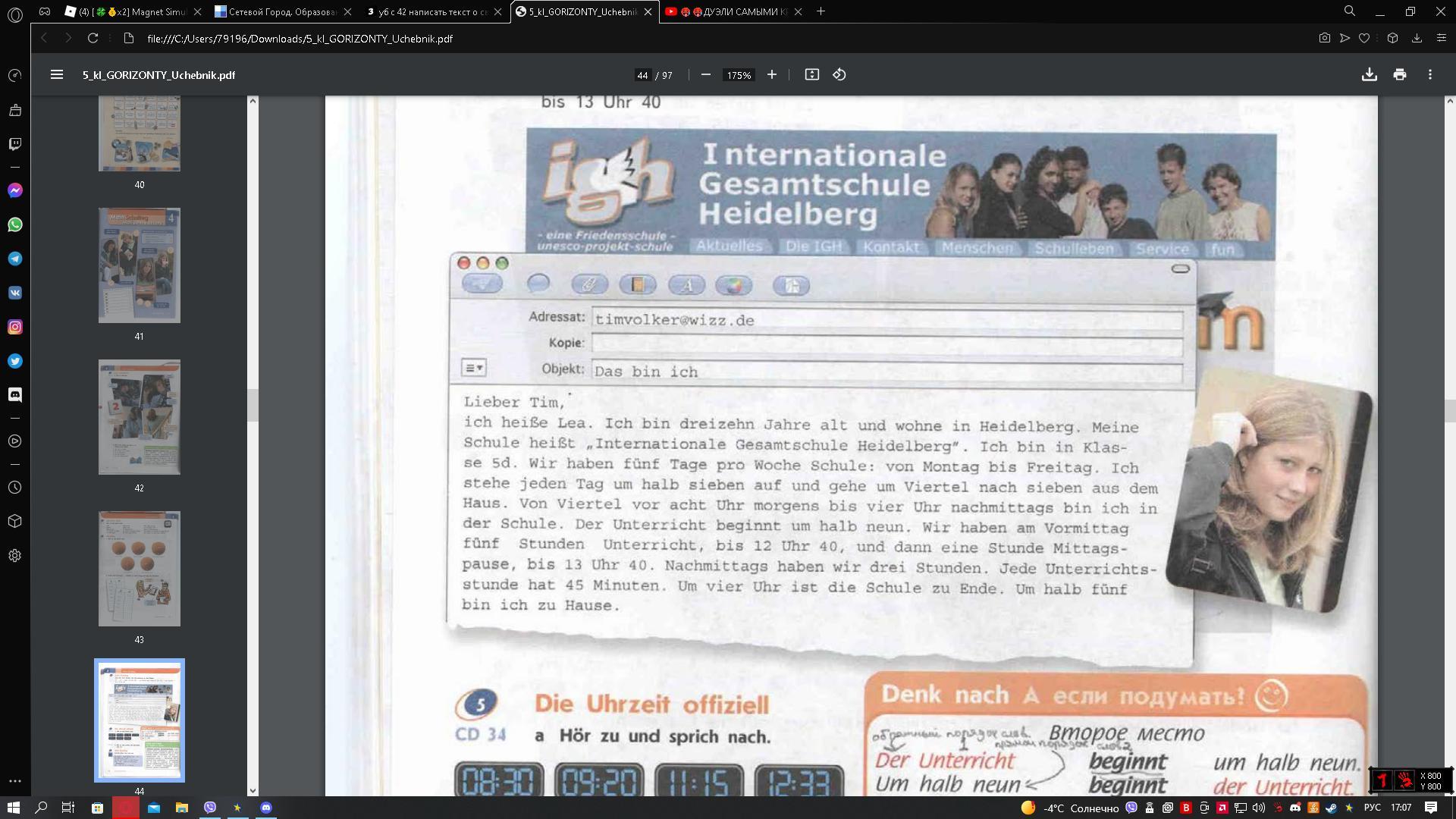Click the page number input field
The width and height of the screenshot is (1456, 819).
642,75
